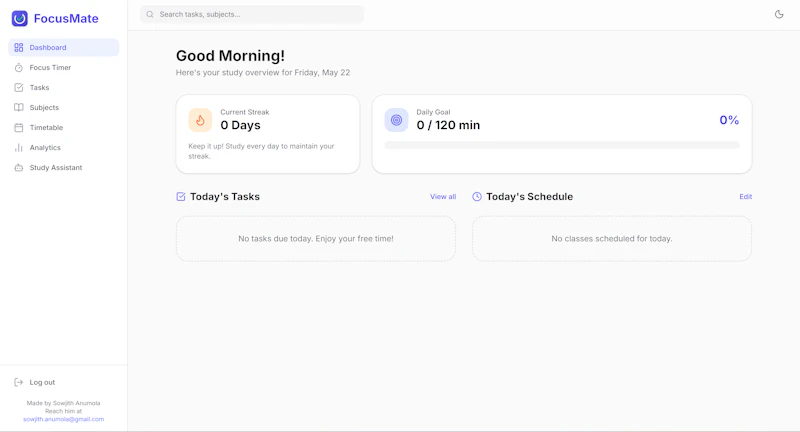This screenshot has width=800, height=432.
Task: Click the Analytics bar chart icon
Action: [x=19, y=147]
